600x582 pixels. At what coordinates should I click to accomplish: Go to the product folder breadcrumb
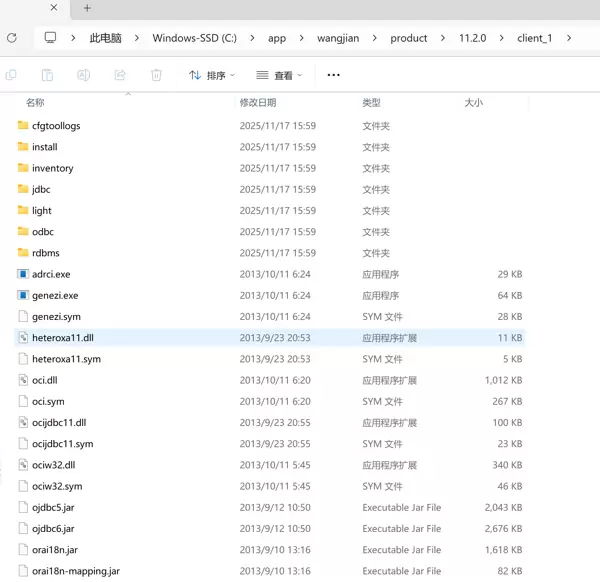click(x=408, y=38)
